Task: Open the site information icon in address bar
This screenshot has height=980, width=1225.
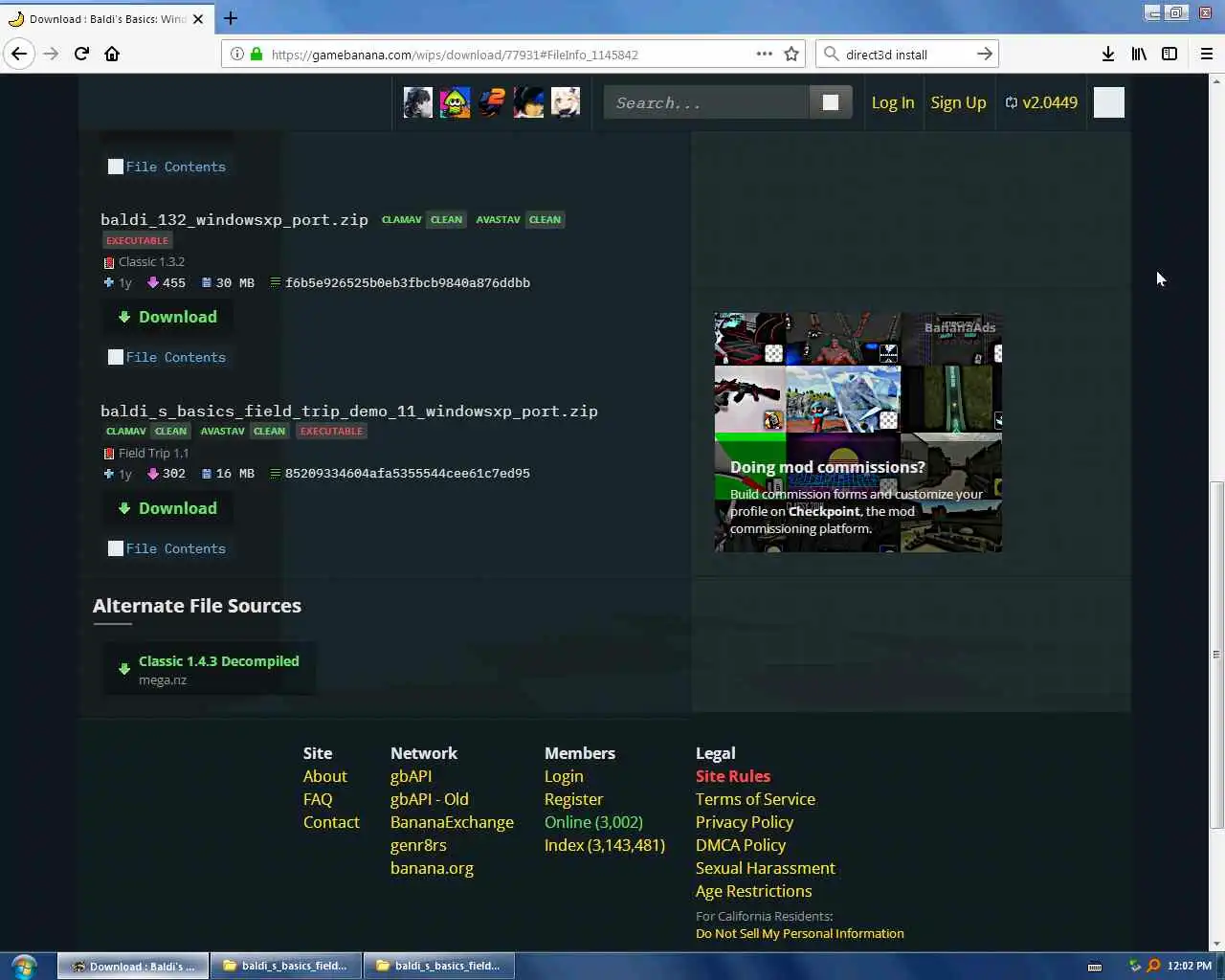Action: click(x=236, y=55)
